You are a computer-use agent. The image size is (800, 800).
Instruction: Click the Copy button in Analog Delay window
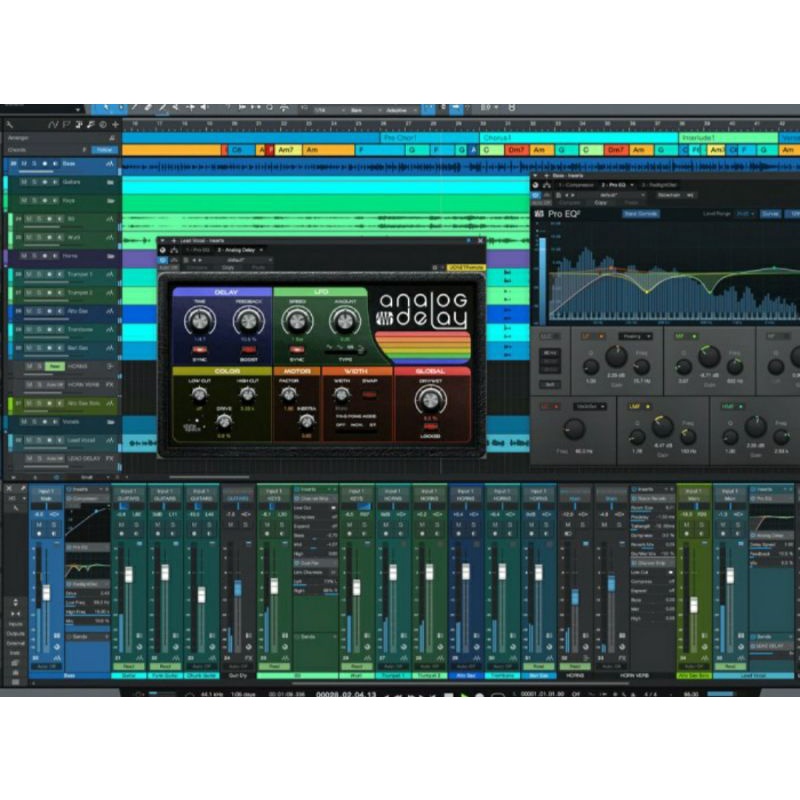228,267
